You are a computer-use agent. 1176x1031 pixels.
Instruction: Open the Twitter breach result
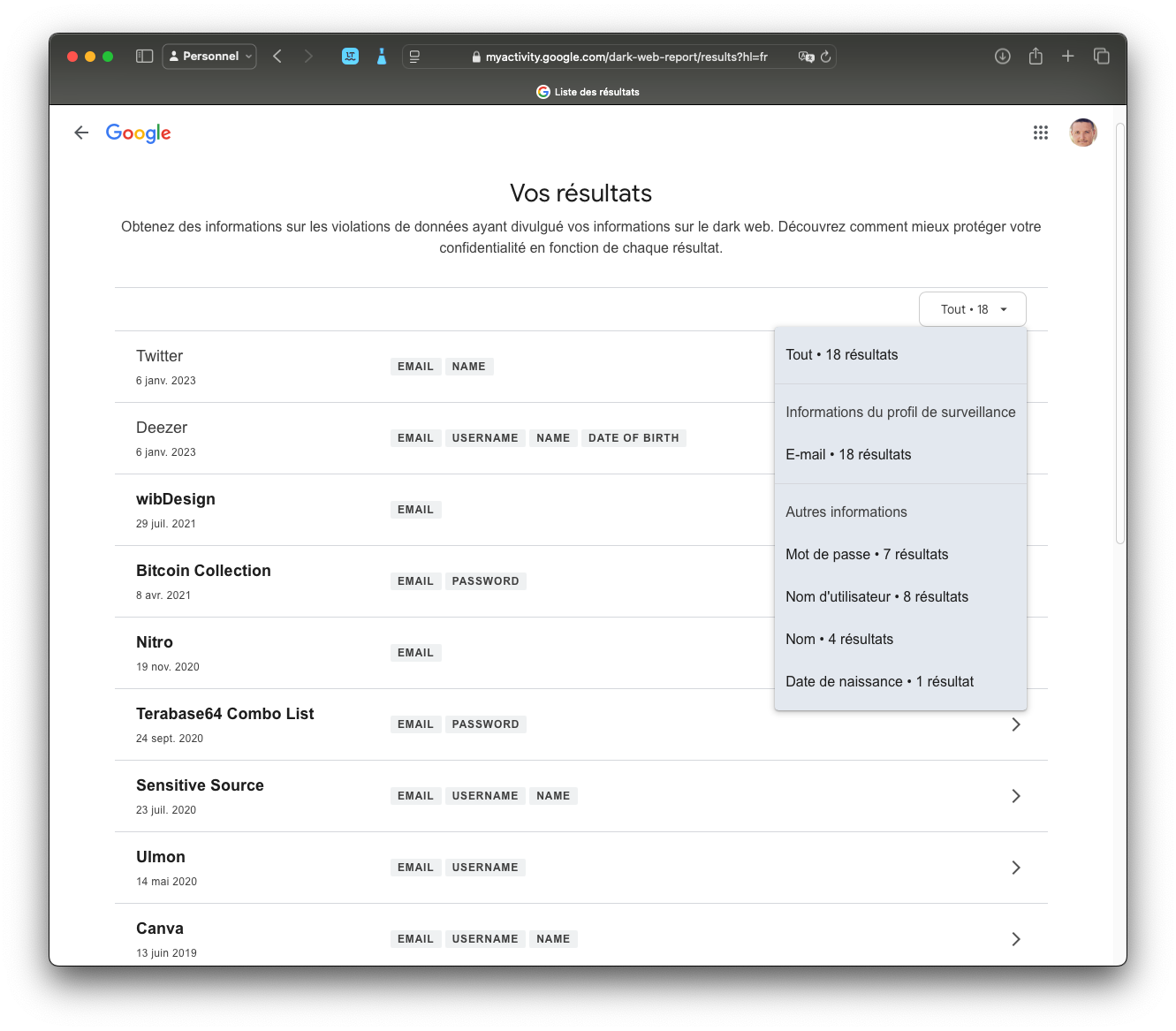(x=160, y=356)
